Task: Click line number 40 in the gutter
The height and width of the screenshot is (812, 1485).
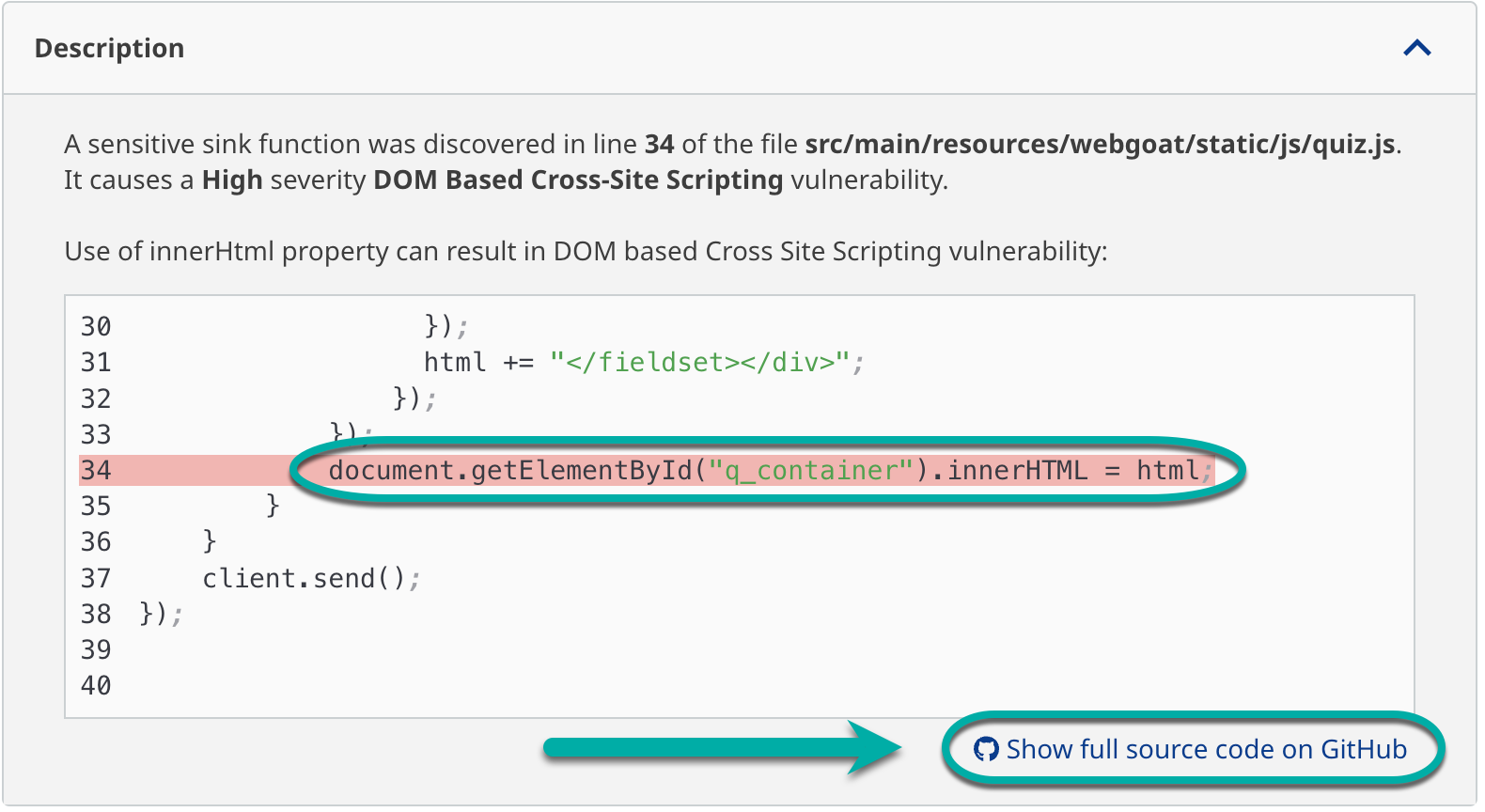Action: coord(96,685)
